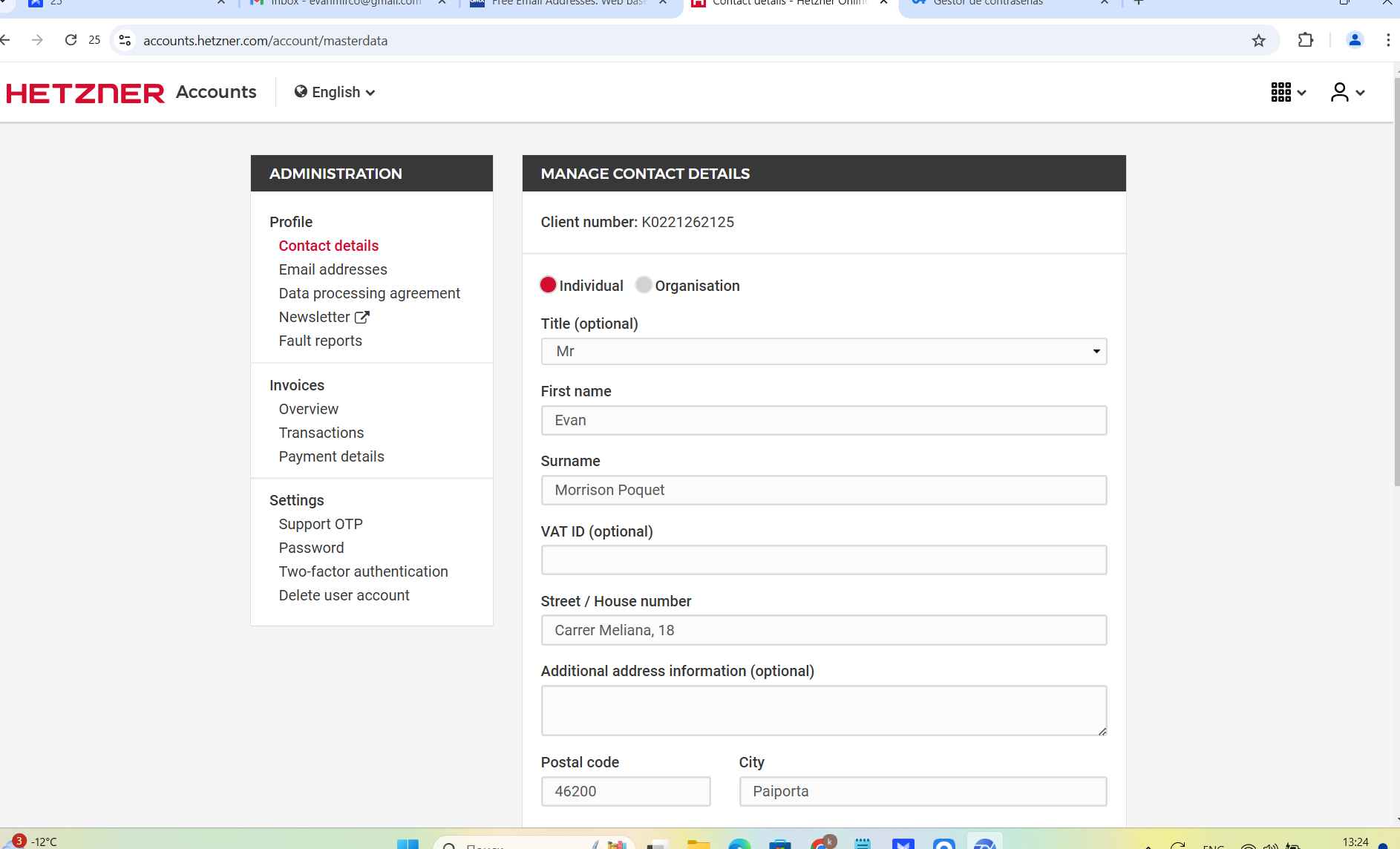Open the Email addresses link
The image size is (1400, 849).
[x=333, y=269]
